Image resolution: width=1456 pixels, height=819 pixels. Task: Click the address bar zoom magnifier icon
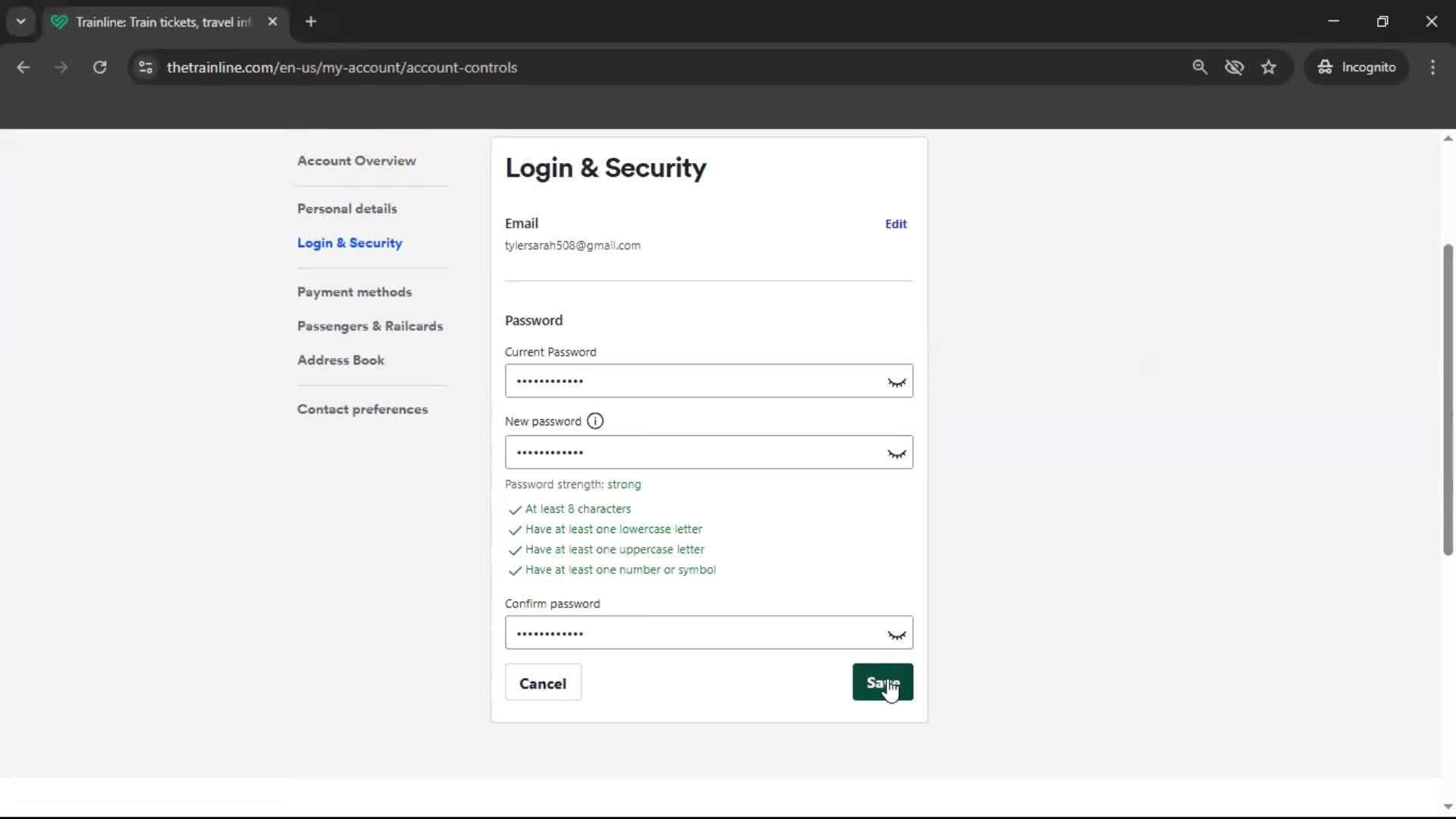point(1200,67)
